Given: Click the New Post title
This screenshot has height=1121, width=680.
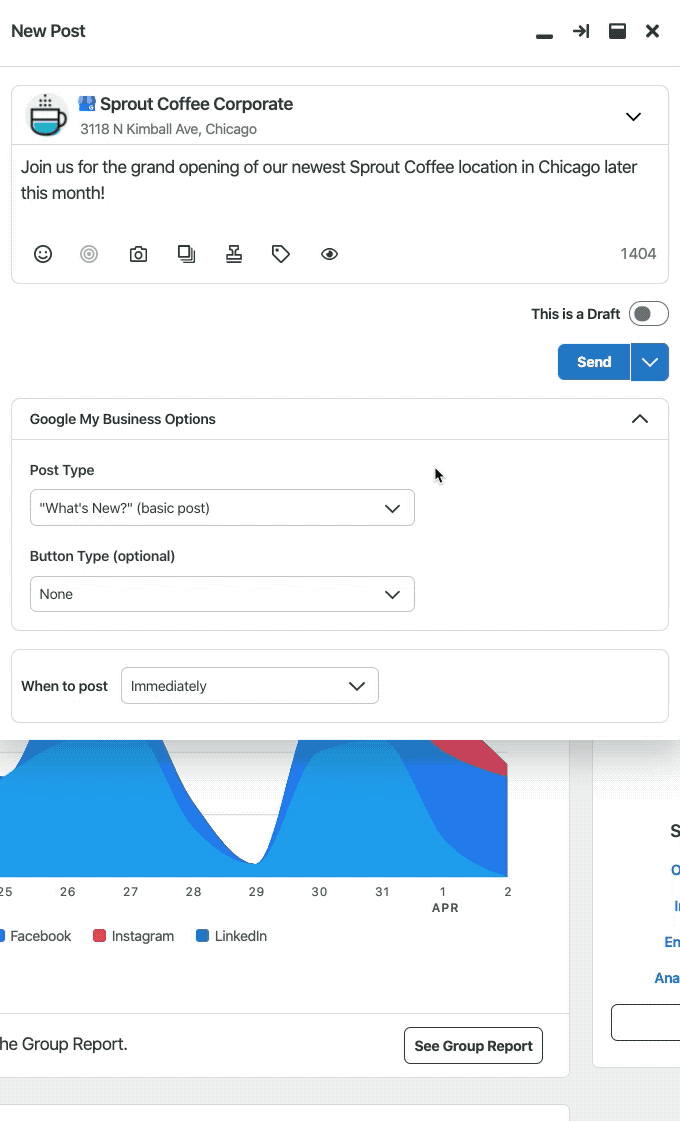Looking at the screenshot, I should click(x=48, y=31).
